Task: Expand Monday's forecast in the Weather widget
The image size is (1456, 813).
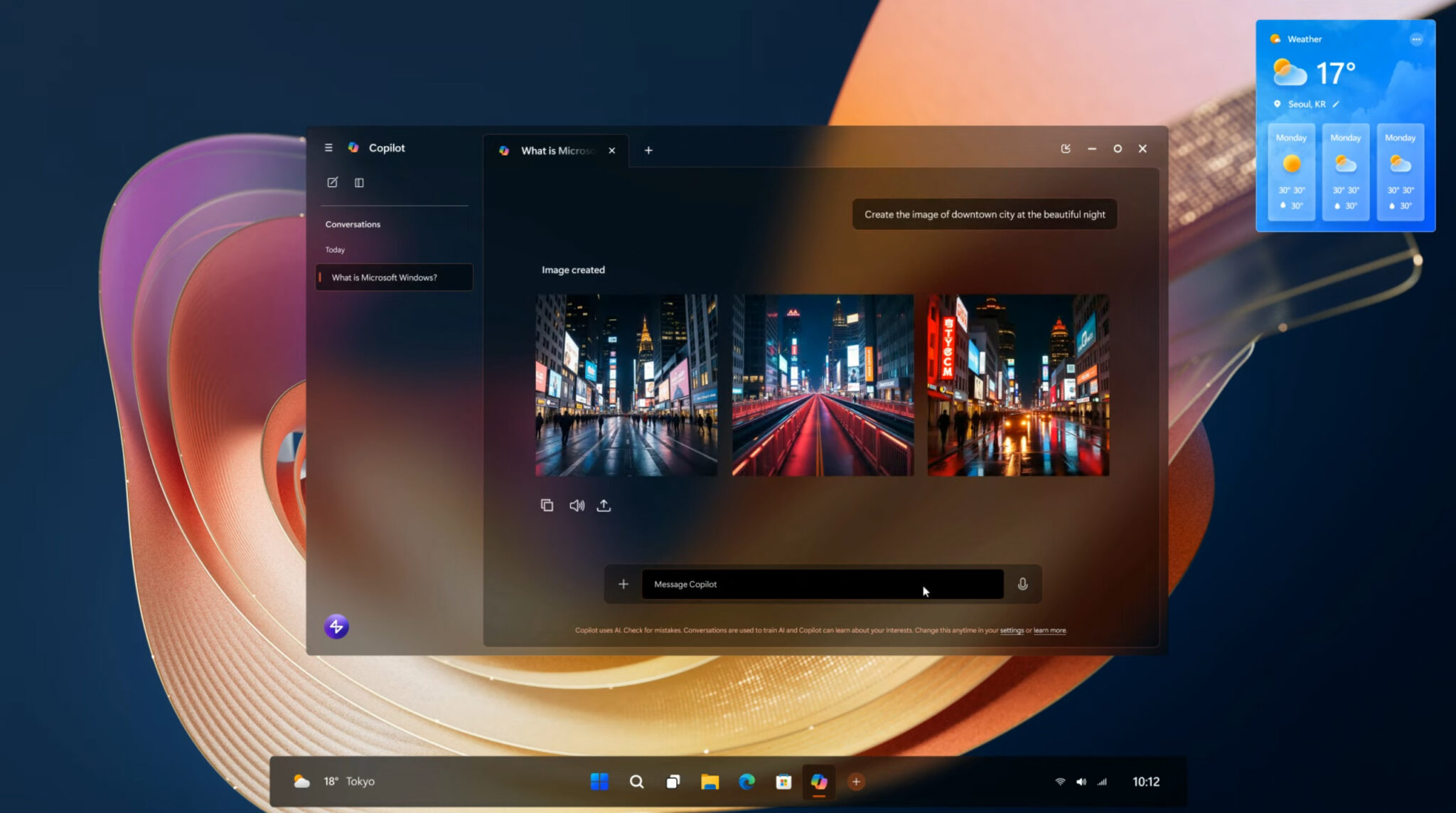Action: point(1290,173)
